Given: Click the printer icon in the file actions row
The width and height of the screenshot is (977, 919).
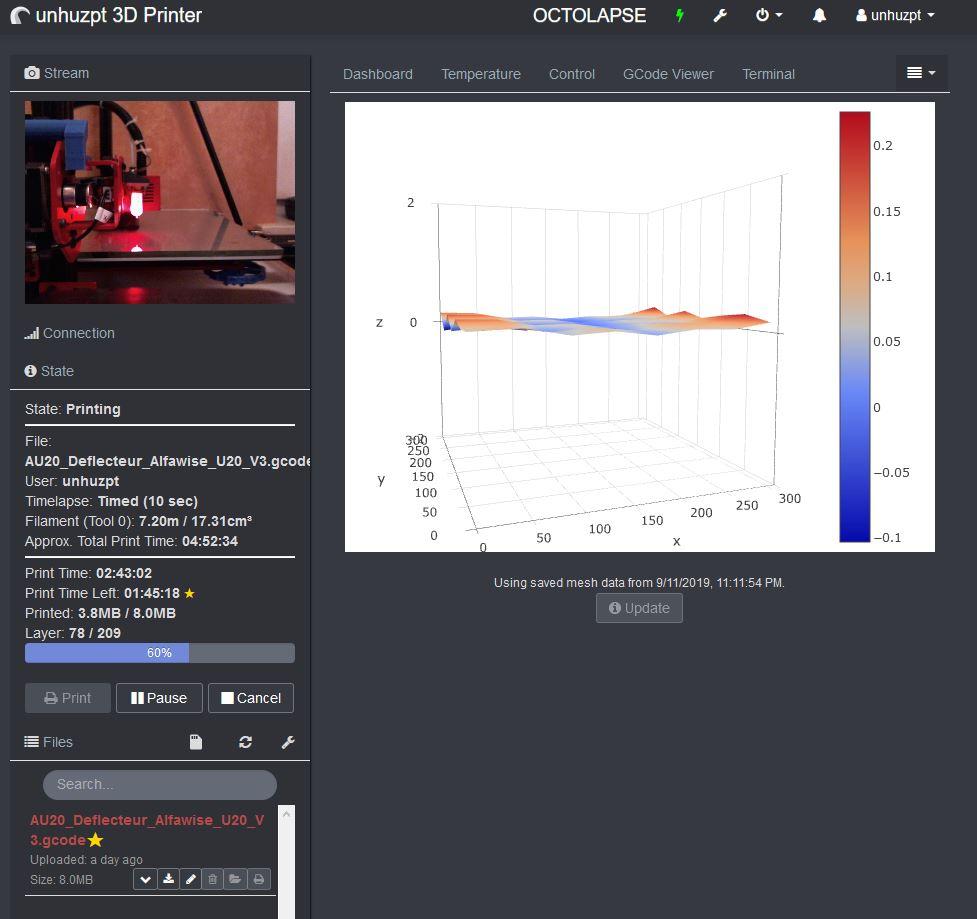Looking at the screenshot, I should click(x=259, y=879).
